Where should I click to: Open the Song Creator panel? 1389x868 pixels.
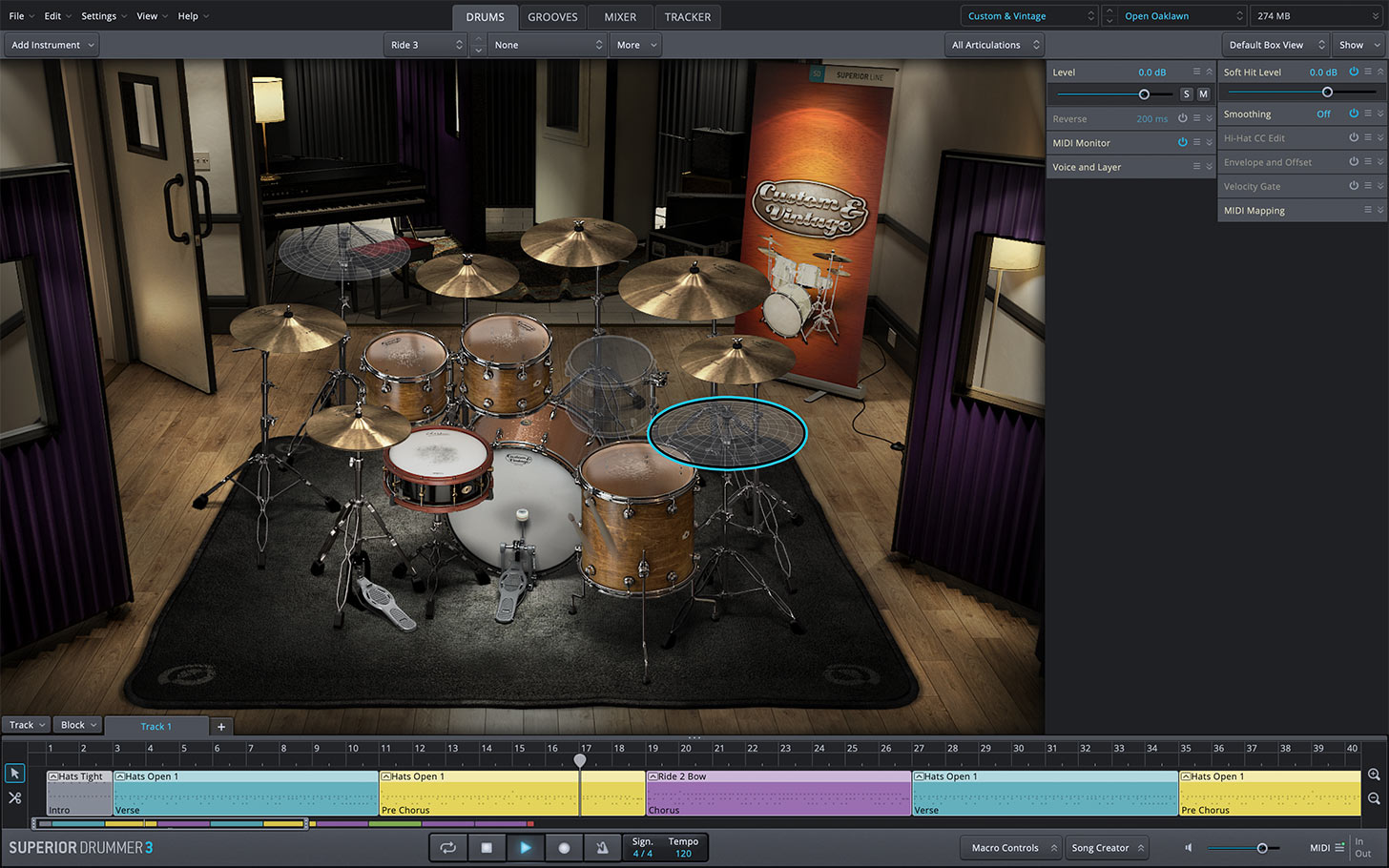point(1108,847)
